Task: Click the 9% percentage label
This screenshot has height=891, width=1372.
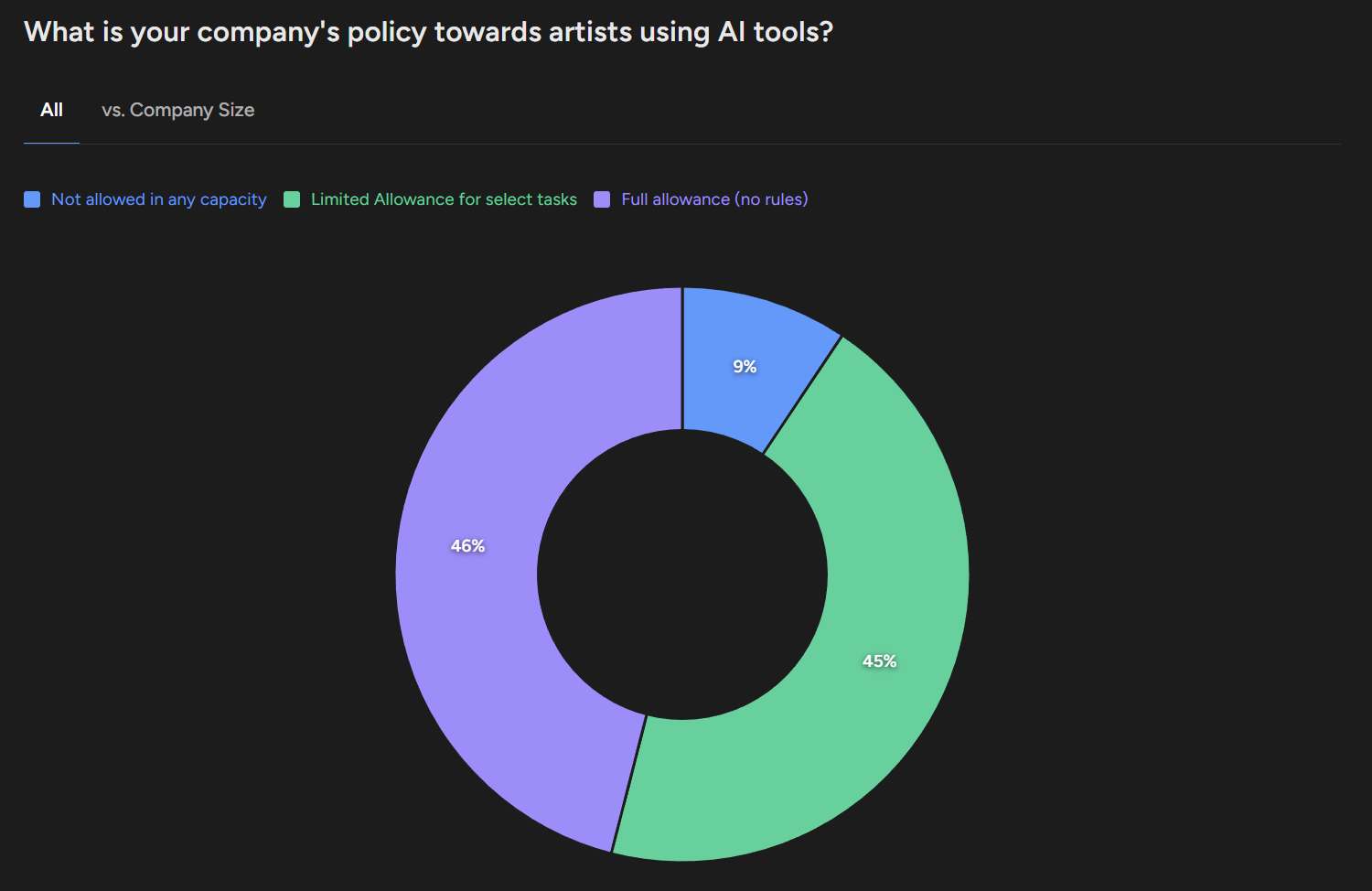Action: click(x=744, y=366)
